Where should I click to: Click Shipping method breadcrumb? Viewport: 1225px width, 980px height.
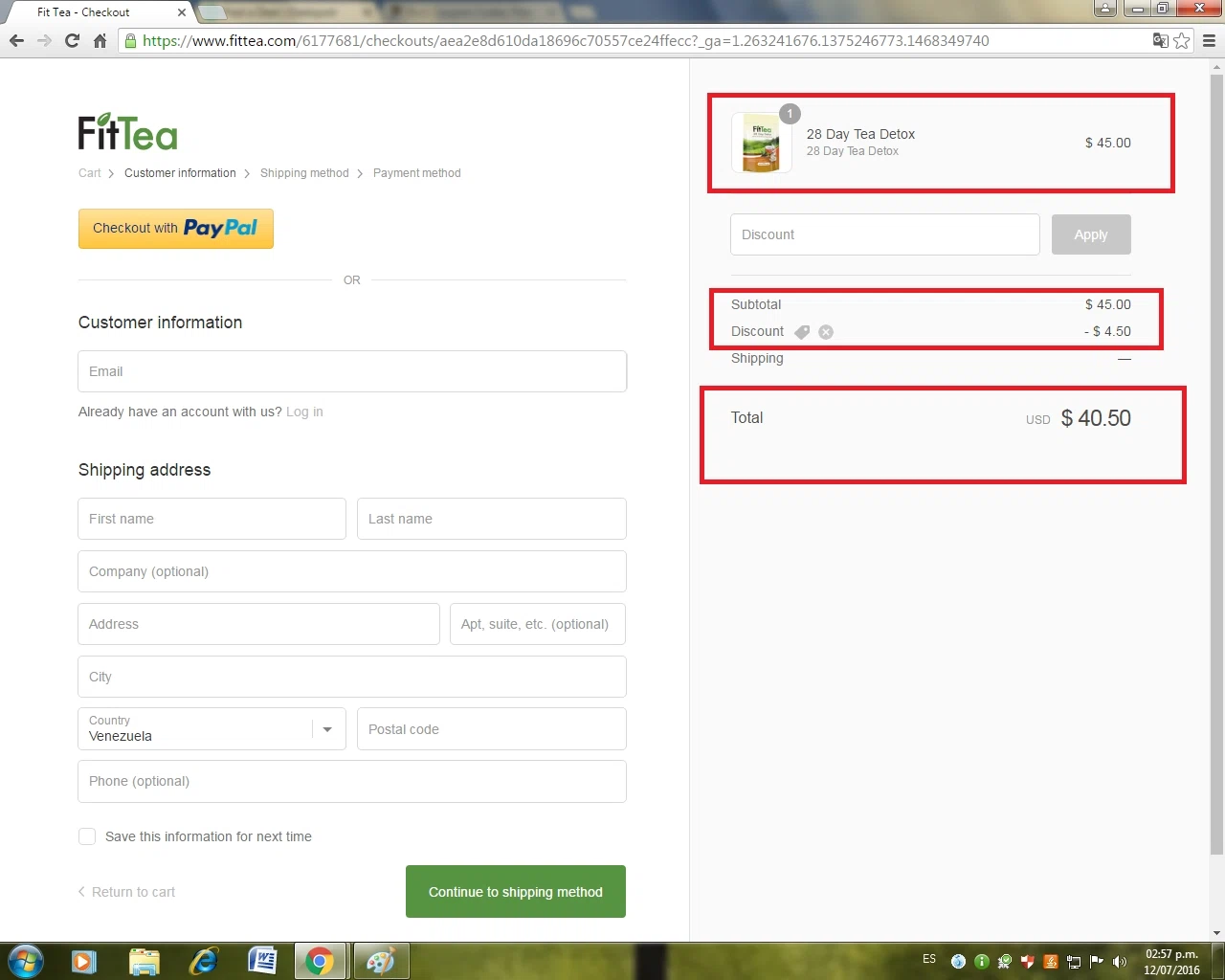point(304,173)
